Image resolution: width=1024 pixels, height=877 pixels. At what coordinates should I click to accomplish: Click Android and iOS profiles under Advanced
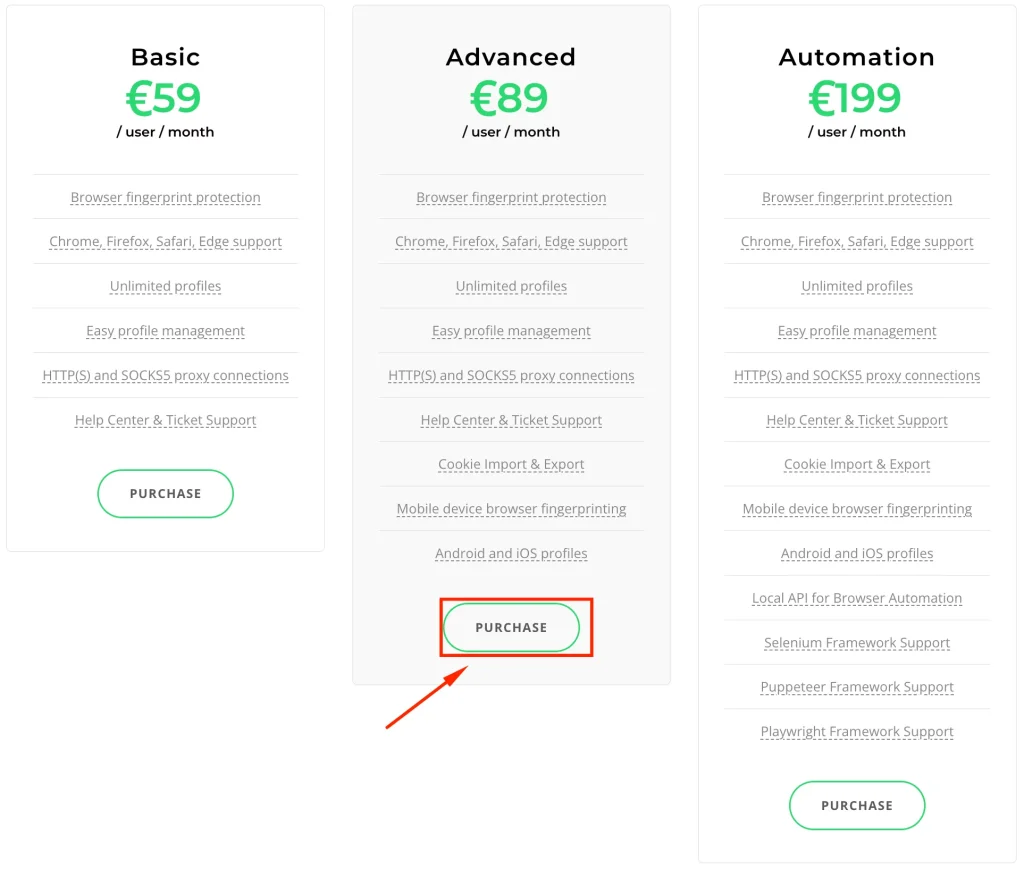[511, 553]
